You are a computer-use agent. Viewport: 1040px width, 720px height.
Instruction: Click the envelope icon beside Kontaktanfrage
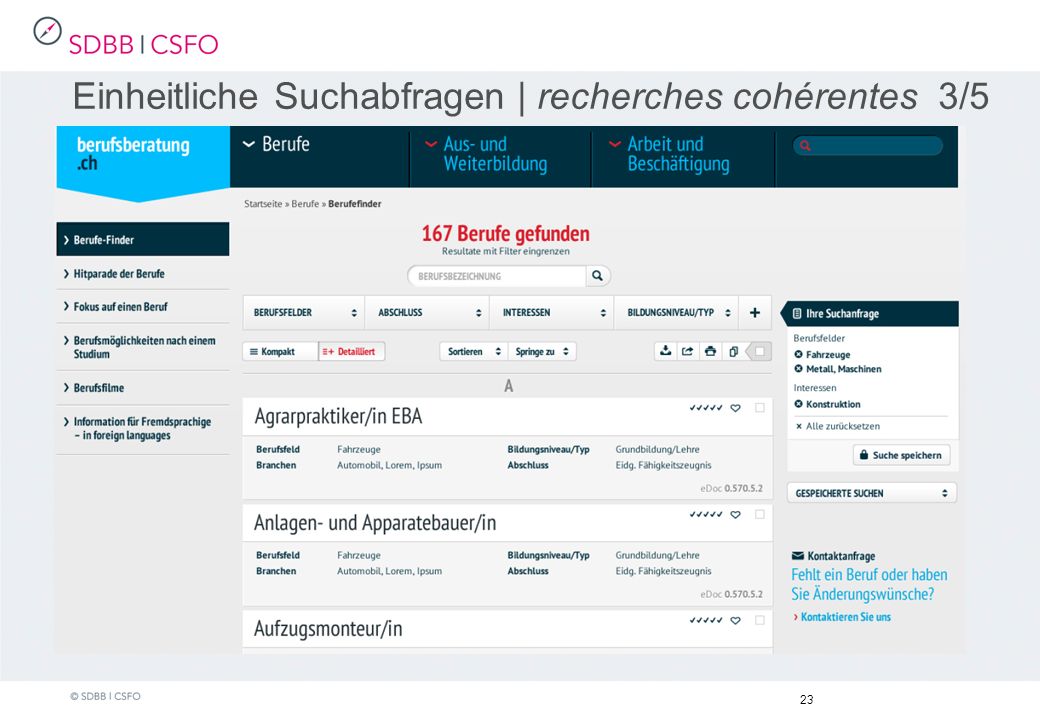[798, 556]
